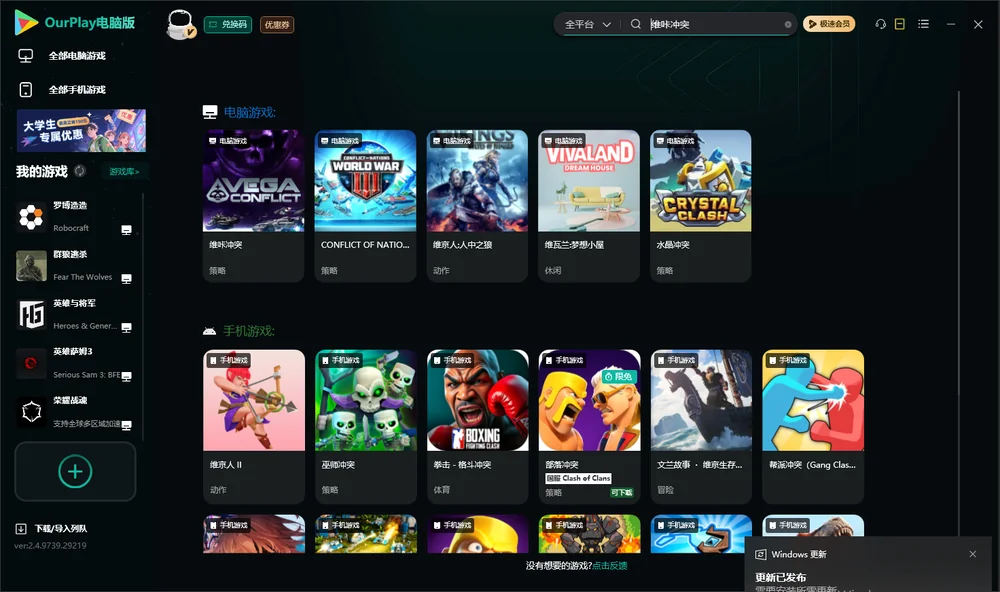Select 全部手机游戏 in sidebar
Image resolution: width=1000 pixels, height=592 pixels.
pyautogui.click(x=77, y=89)
